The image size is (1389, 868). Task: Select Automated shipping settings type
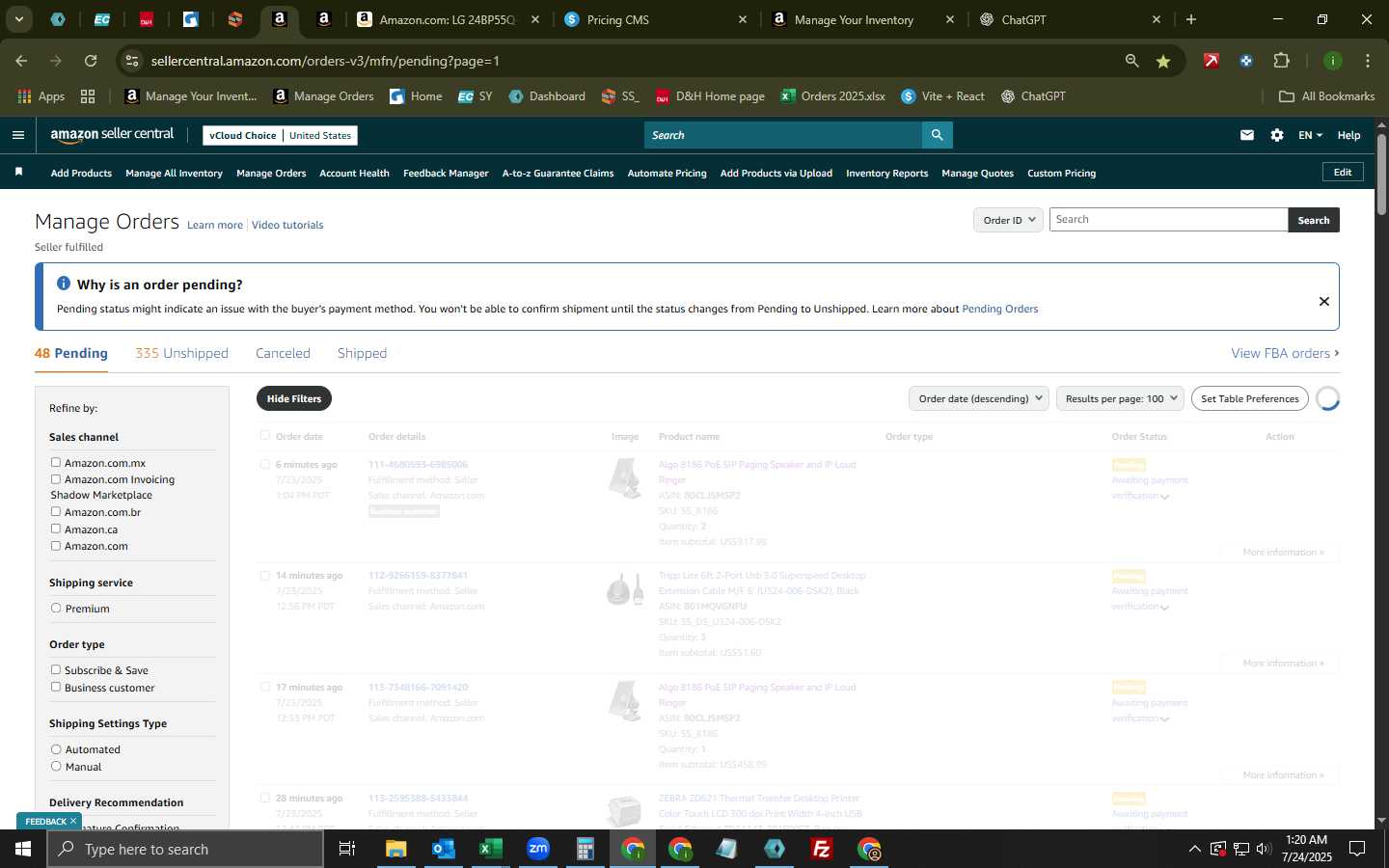pos(56,748)
